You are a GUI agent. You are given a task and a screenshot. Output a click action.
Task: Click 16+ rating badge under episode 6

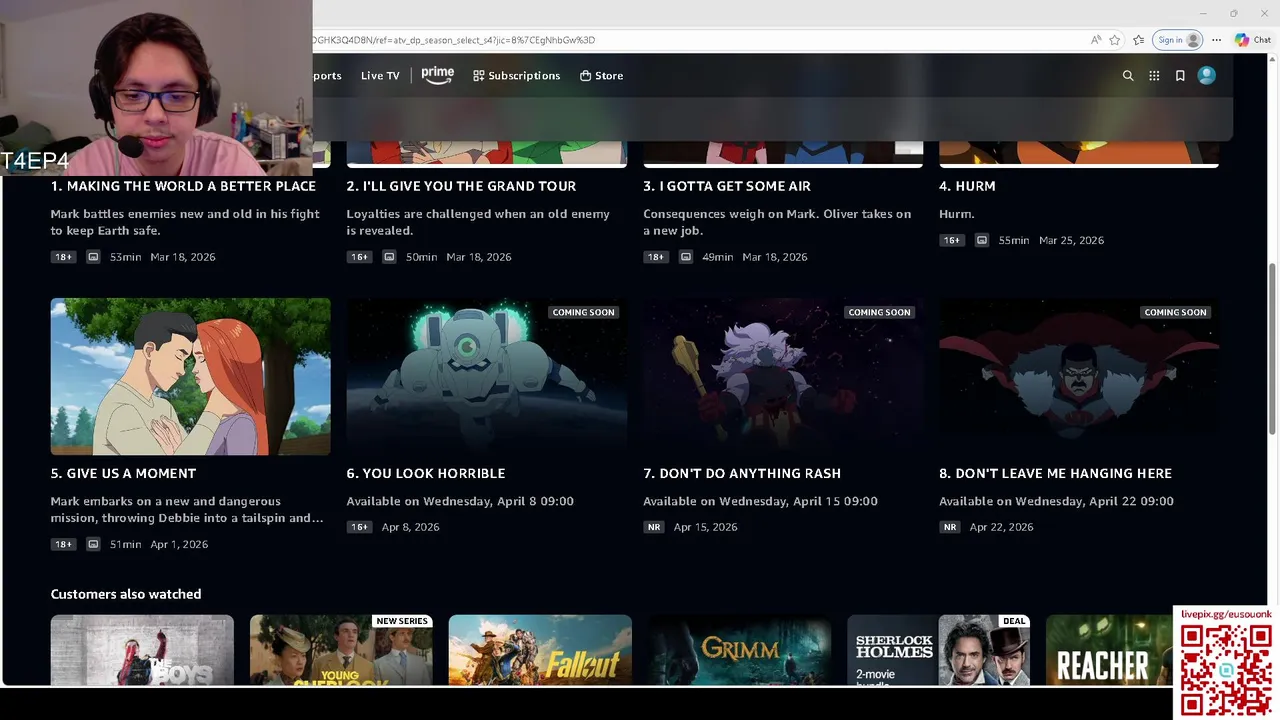(359, 527)
